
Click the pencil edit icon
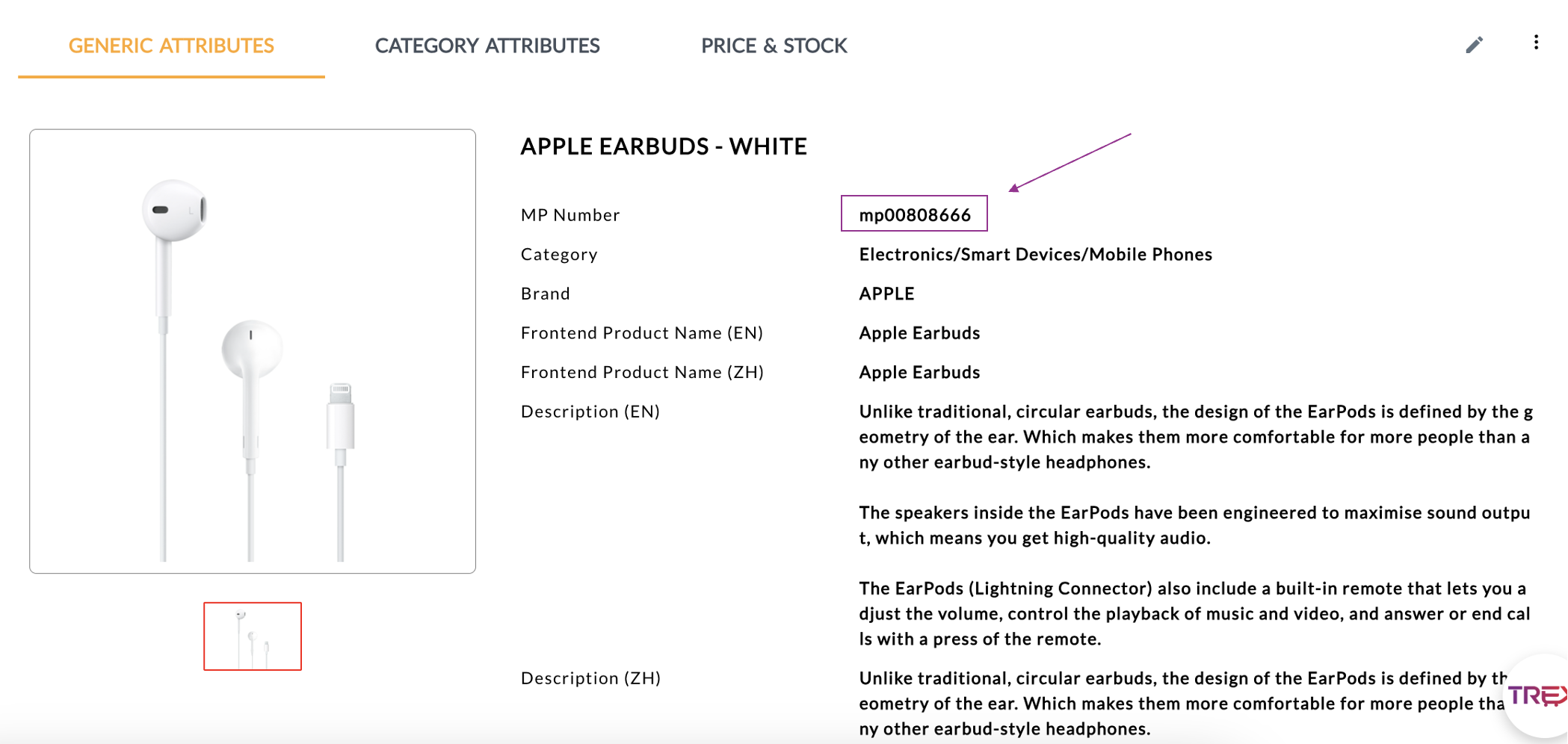point(1474,45)
